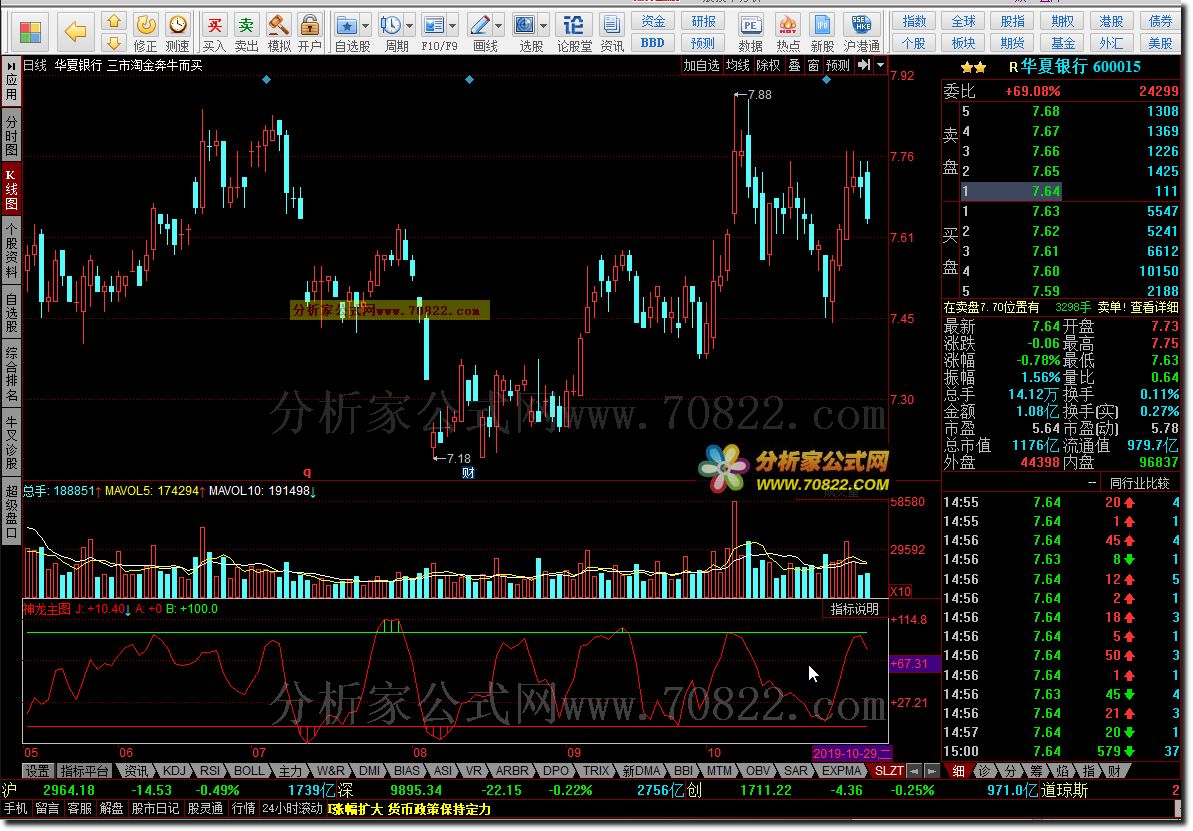Viewport: 1193px width, 831px height.
Task: Toggle 叠 overlay mode
Action: [794, 65]
